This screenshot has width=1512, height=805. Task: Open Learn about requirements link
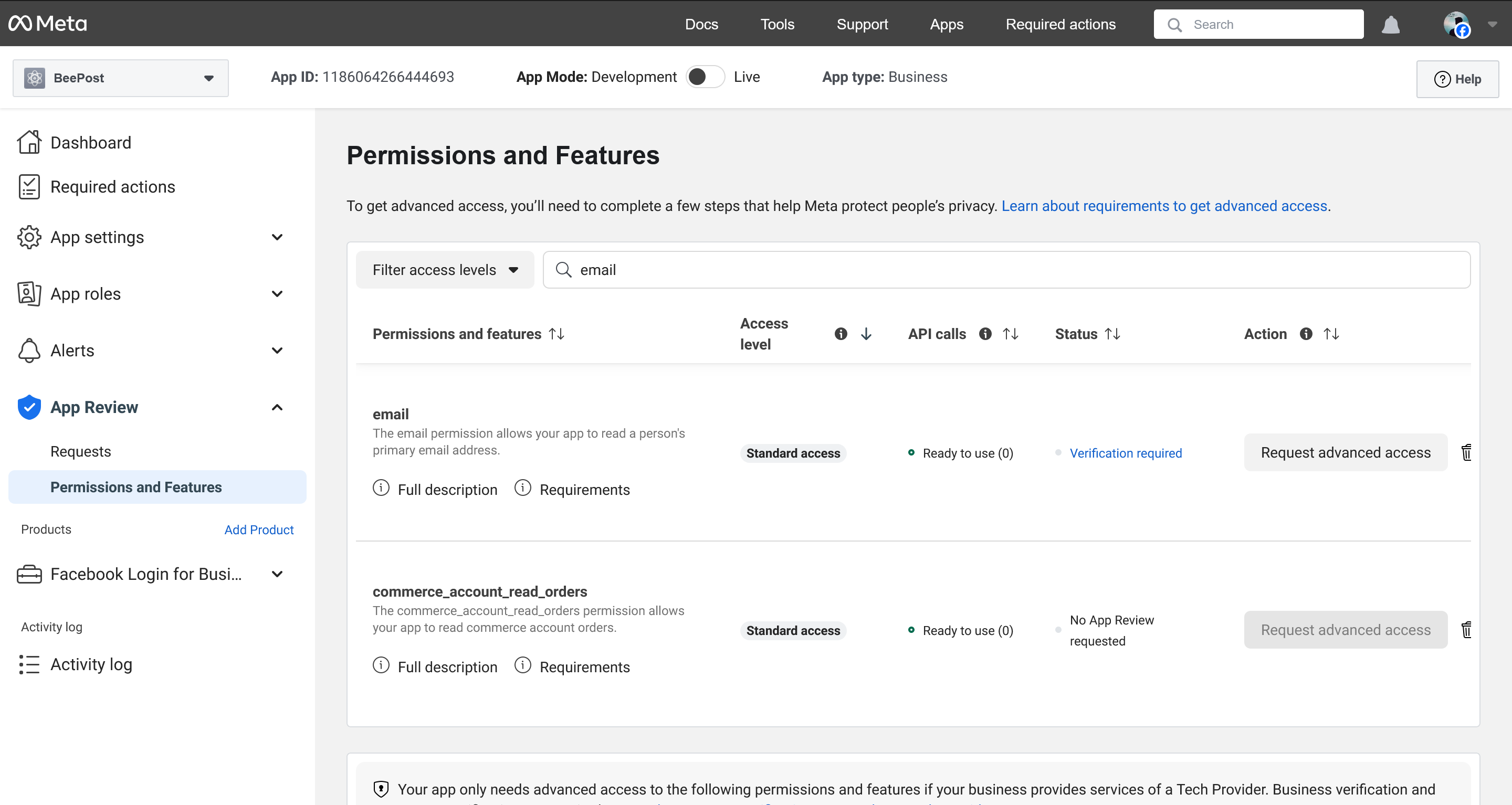(x=1164, y=206)
